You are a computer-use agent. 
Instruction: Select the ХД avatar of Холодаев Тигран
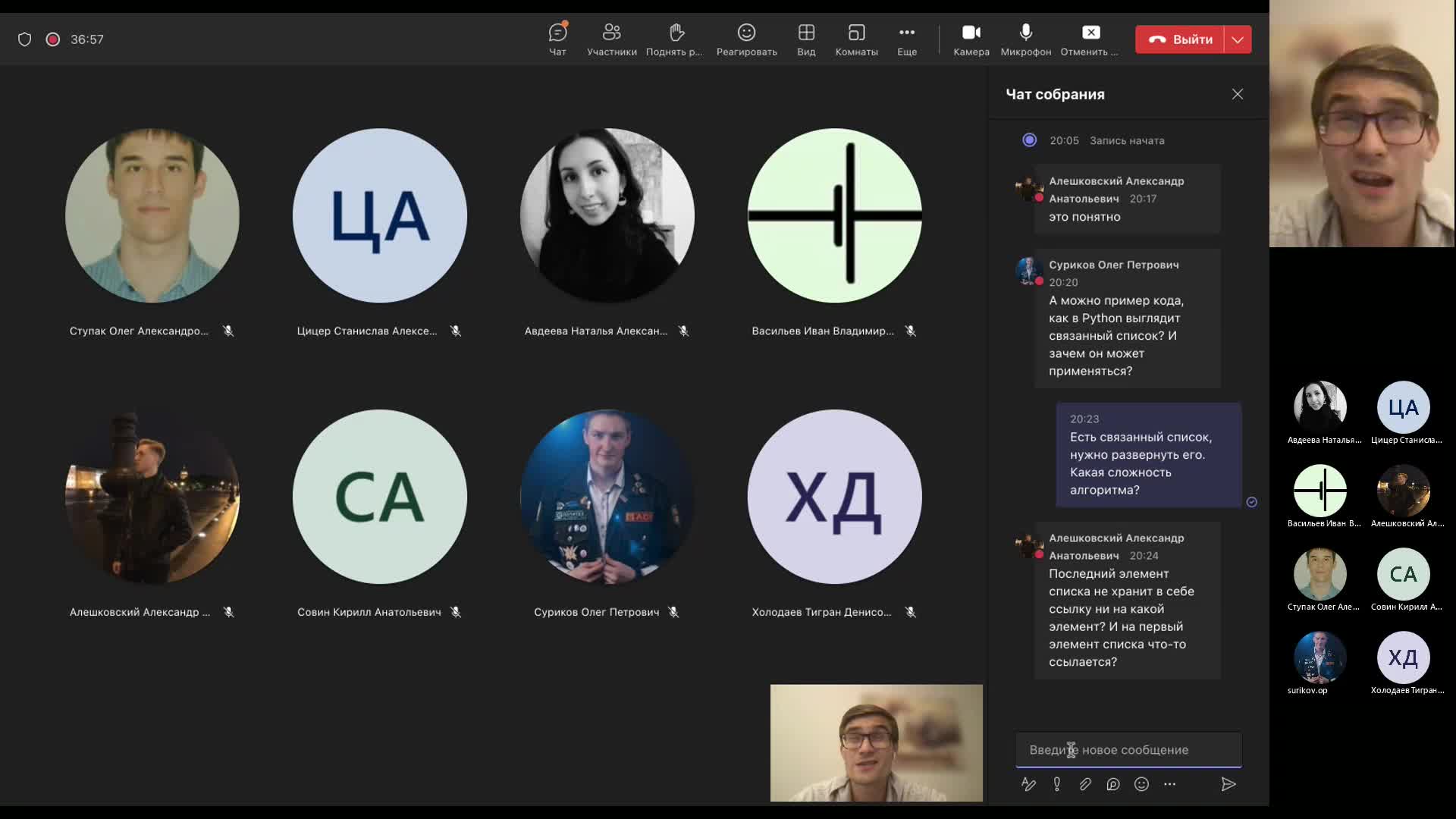tap(835, 497)
